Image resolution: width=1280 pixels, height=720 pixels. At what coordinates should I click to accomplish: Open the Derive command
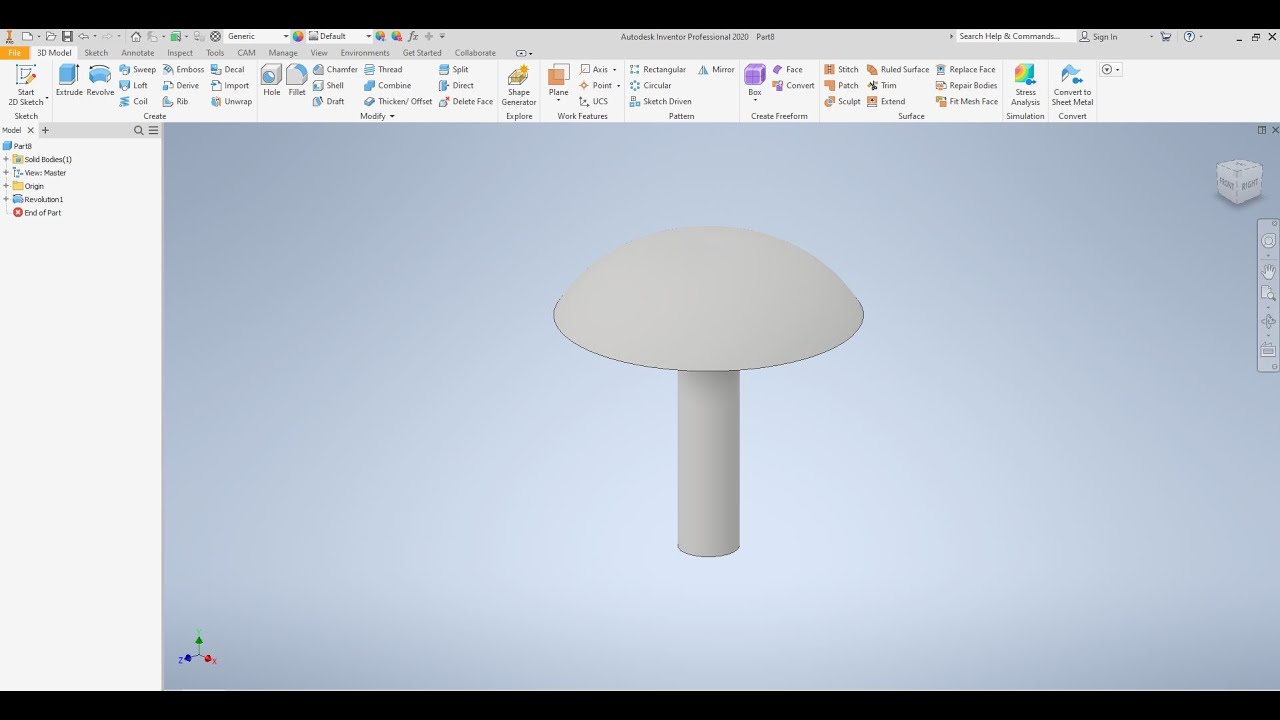coord(181,86)
